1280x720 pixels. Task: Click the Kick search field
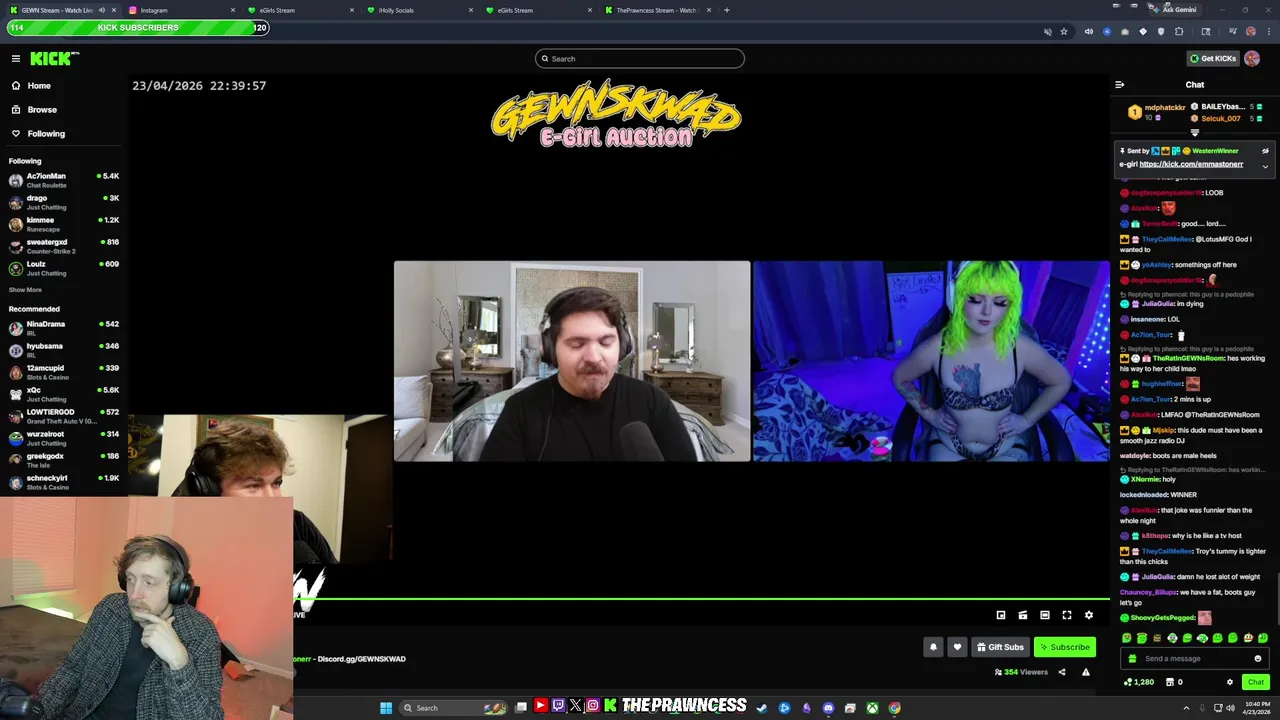(640, 59)
